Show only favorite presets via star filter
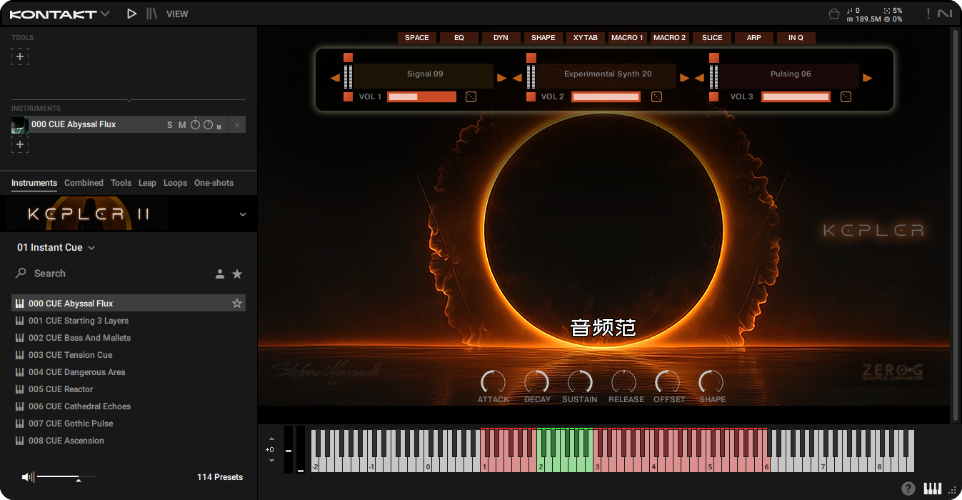The height and width of the screenshot is (500, 962). [x=237, y=274]
